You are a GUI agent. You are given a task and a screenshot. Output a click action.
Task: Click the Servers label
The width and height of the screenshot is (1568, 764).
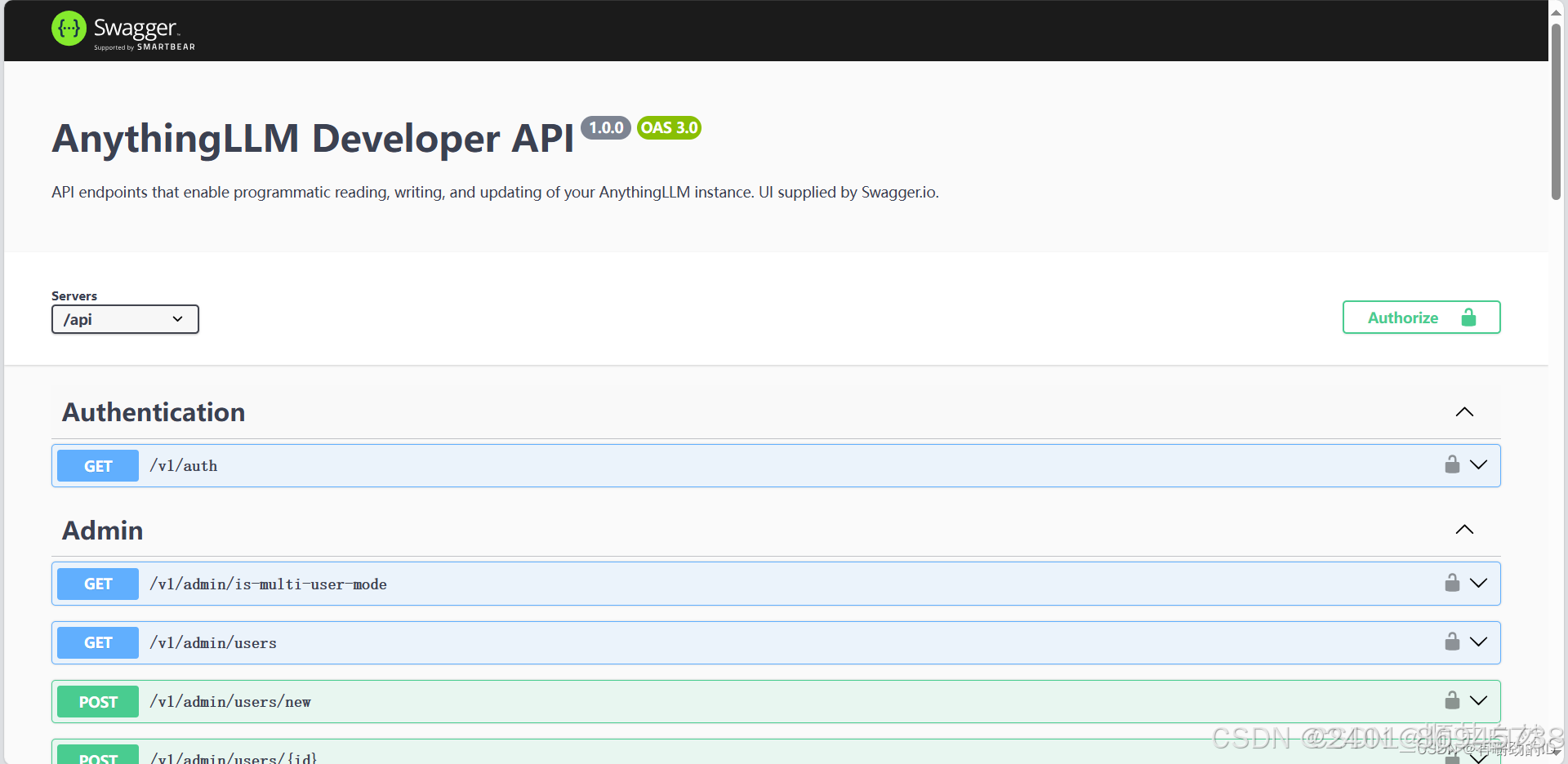74,295
